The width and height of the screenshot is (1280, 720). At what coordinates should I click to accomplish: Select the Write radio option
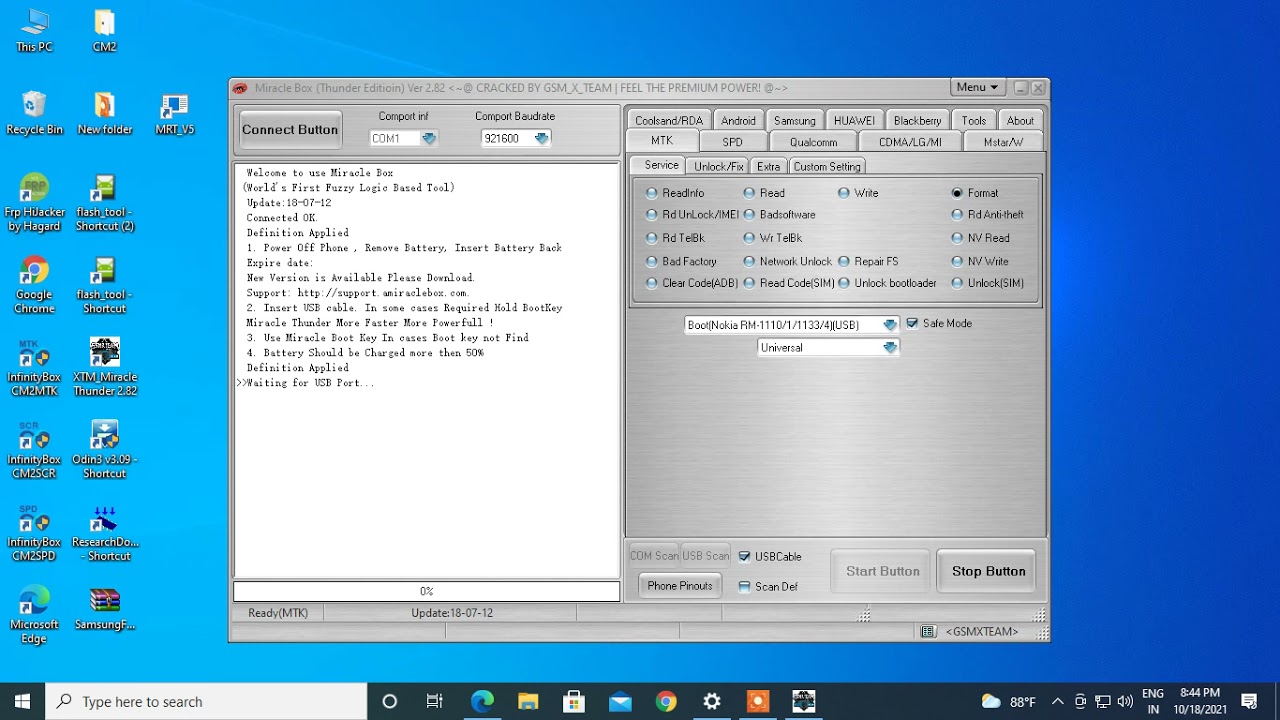tap(858, 193)
